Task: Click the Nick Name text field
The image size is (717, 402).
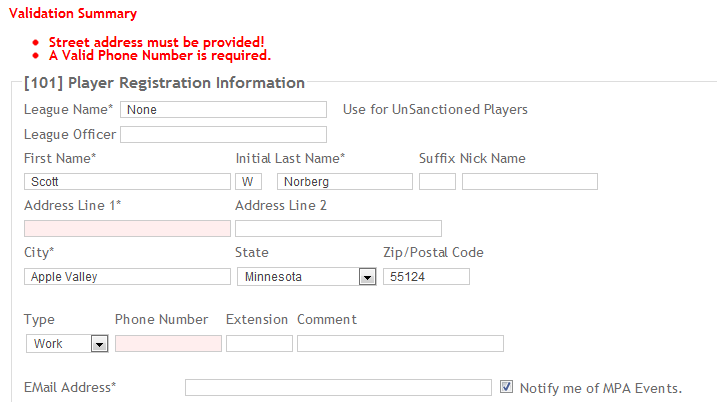Action: [529, 182]
